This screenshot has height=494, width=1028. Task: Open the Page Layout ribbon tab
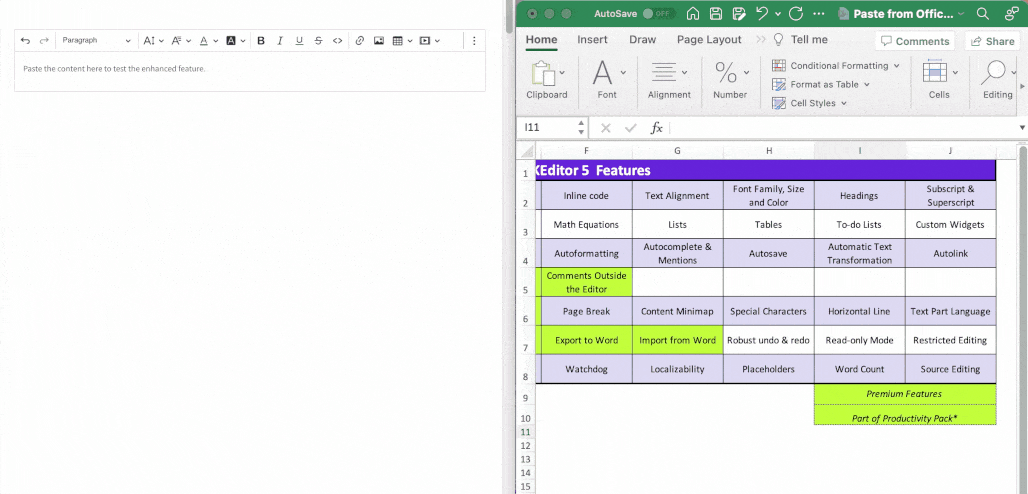coord(709,40)
